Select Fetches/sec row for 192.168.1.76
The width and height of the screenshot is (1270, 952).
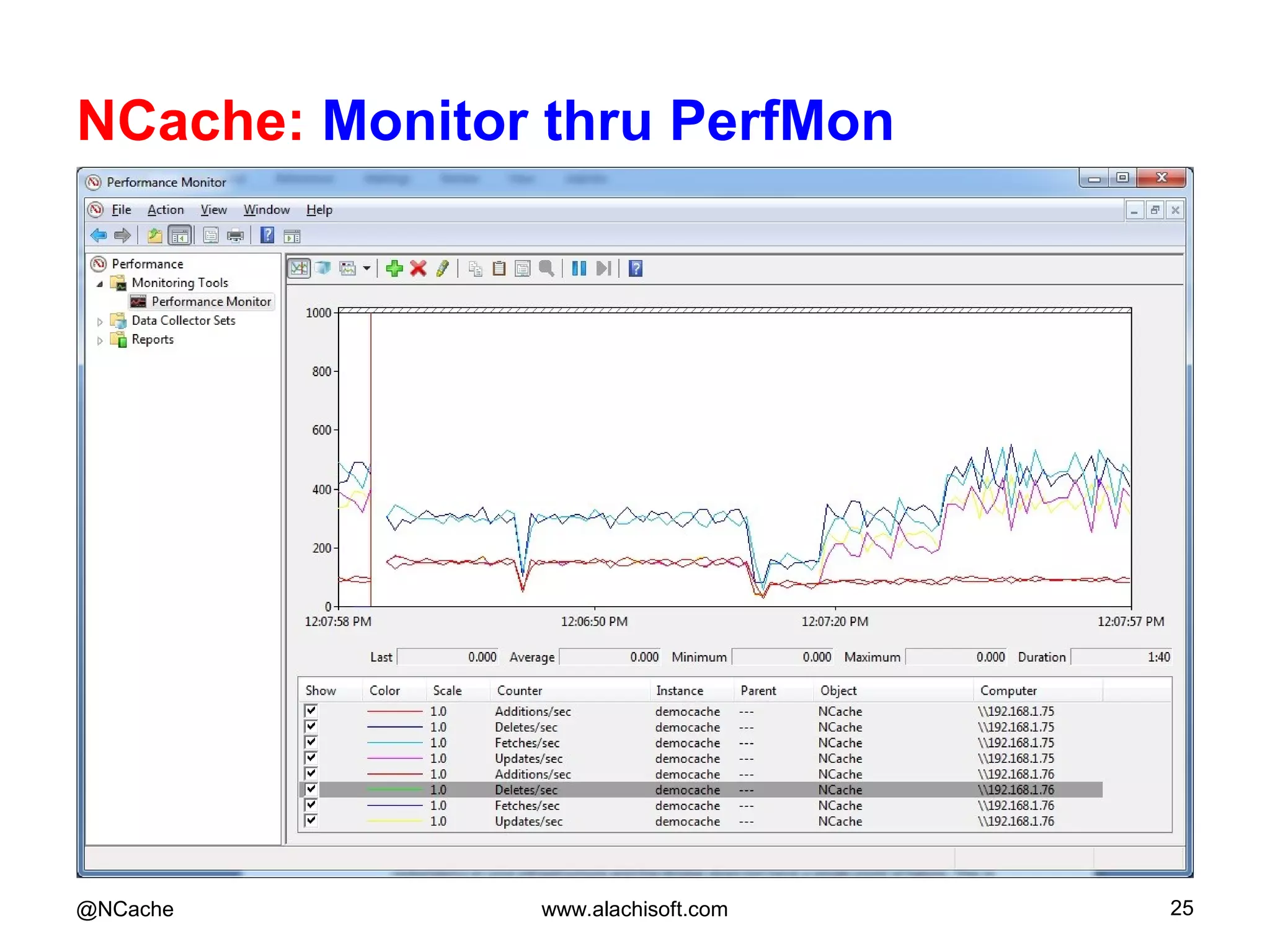pyautogui.click(x=701, y=805)
